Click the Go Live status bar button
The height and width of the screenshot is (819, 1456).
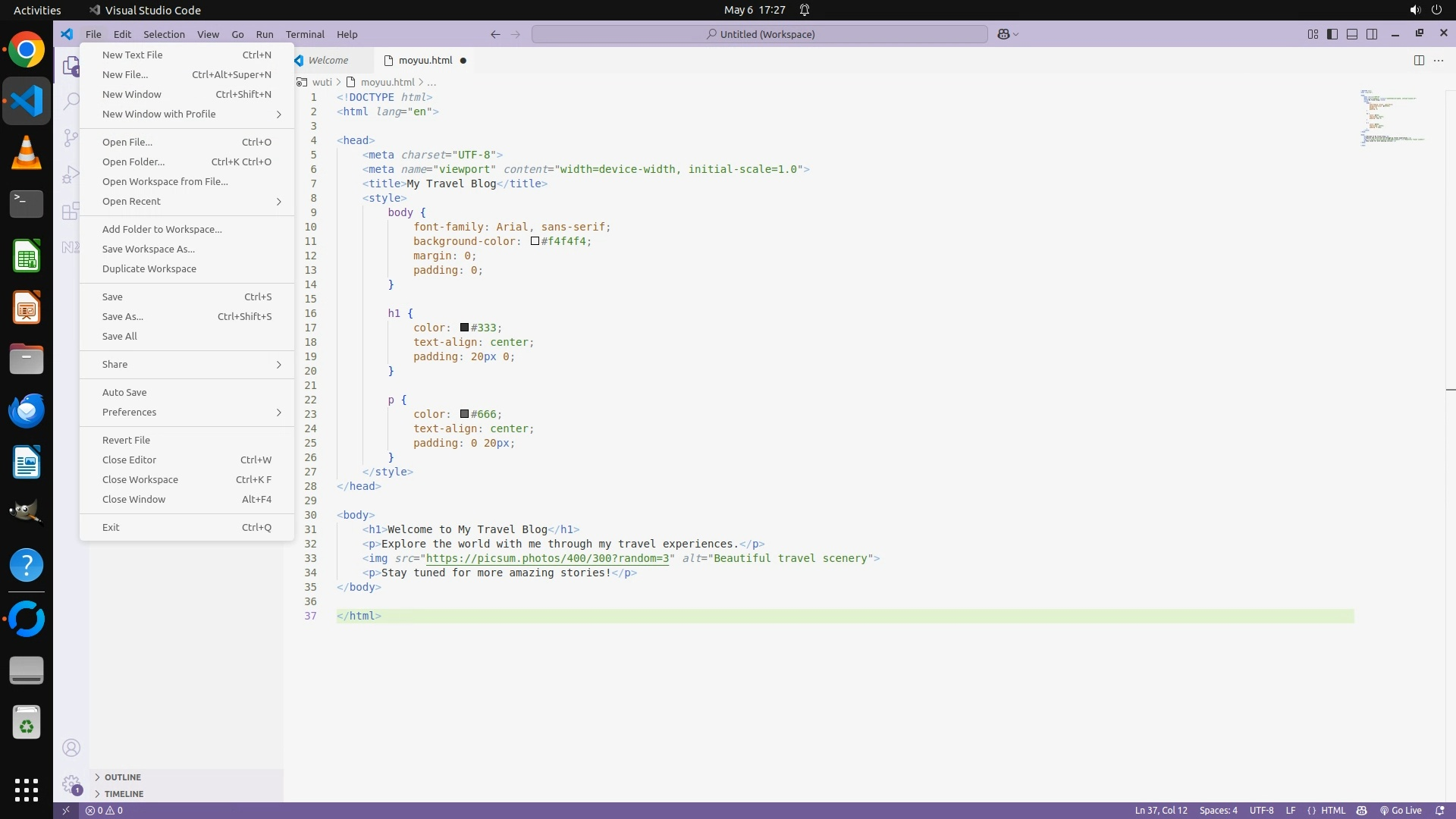[x=1401, y=810]
